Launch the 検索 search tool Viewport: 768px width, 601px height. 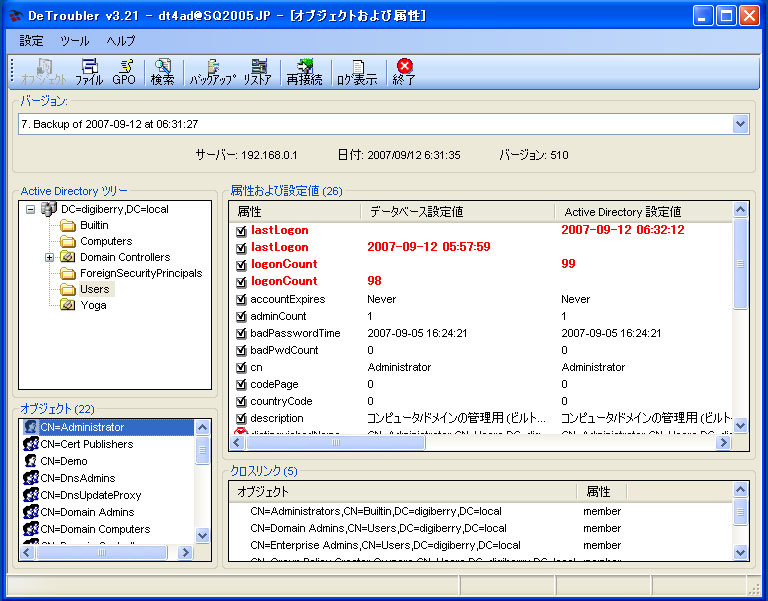tap(163, 72)
